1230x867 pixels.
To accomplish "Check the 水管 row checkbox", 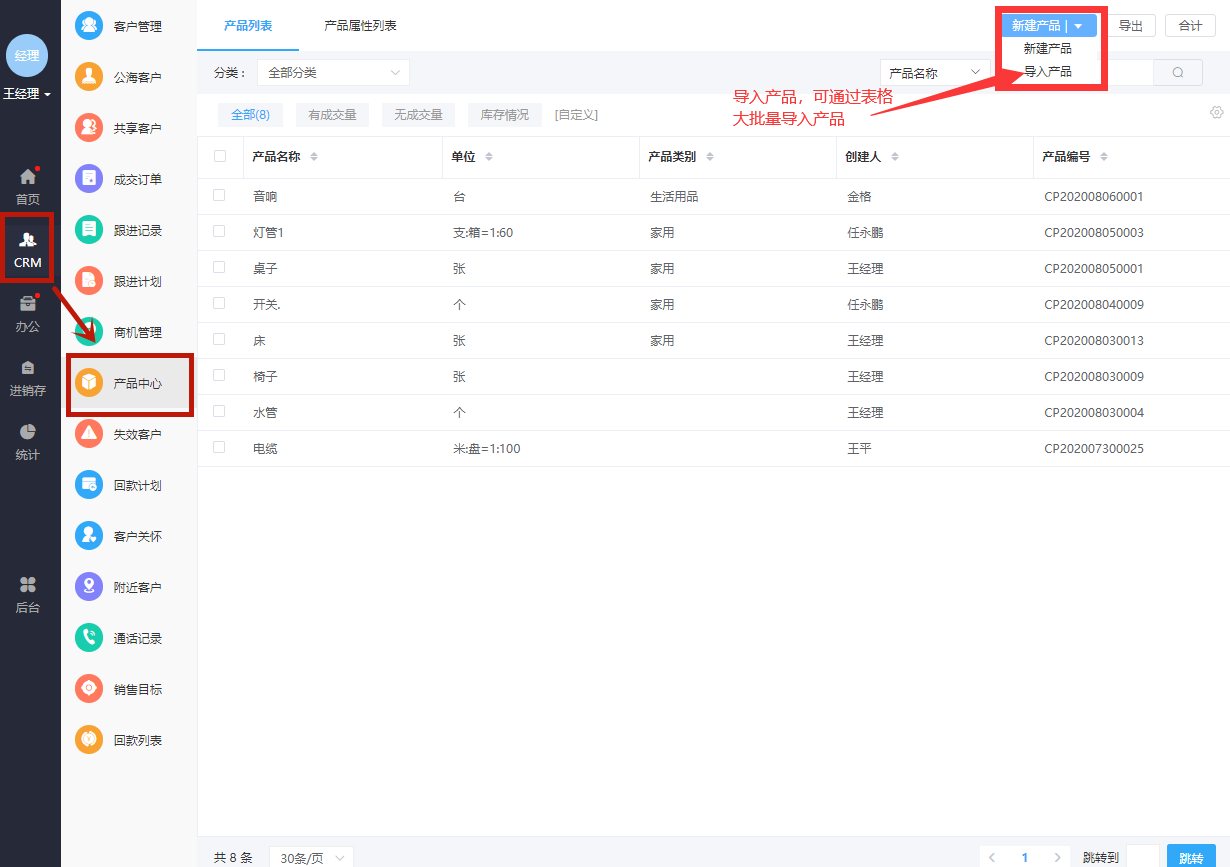I will tap(219, 411).
